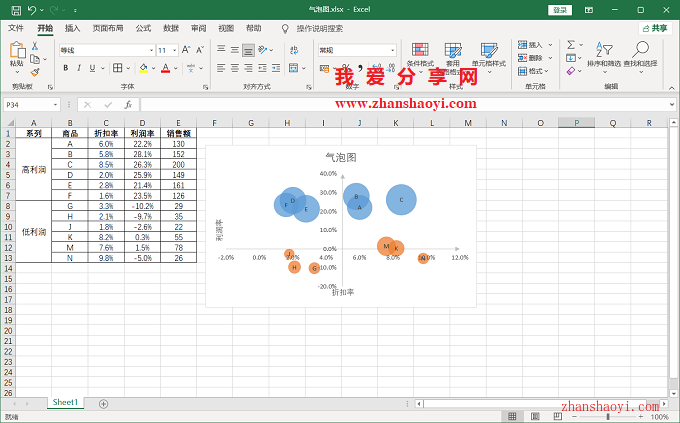
Task: Select the blue bubble labeled C in chart
Action: click(x=401, y=200)
